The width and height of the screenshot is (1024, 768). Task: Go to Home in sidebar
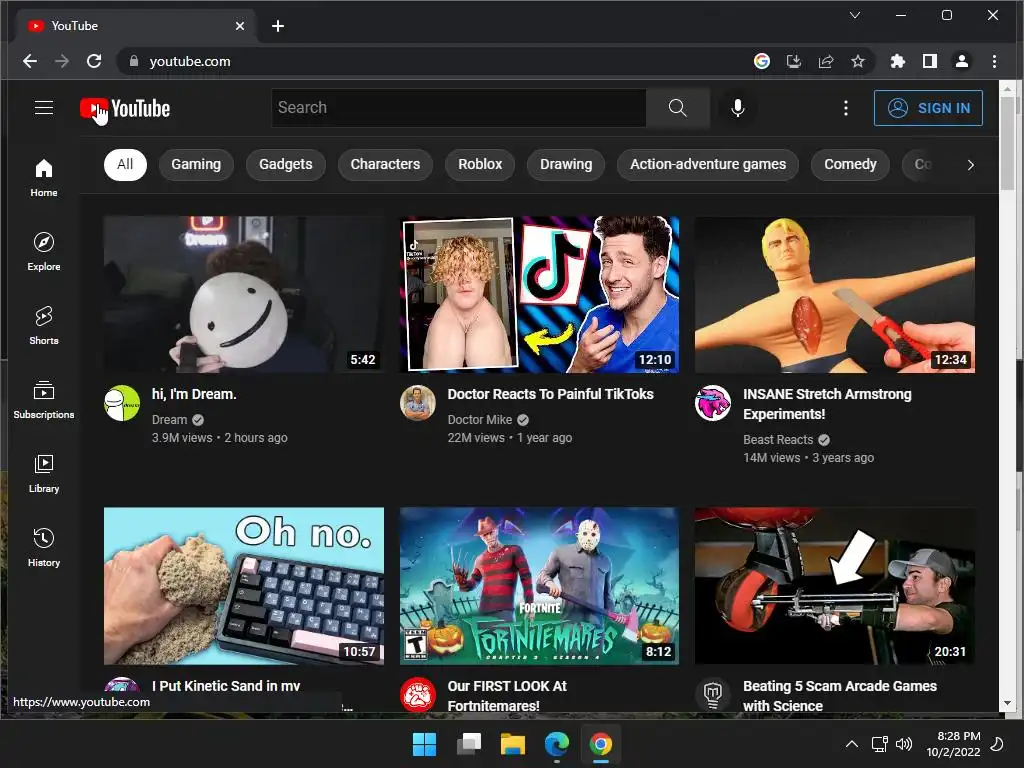44,177
